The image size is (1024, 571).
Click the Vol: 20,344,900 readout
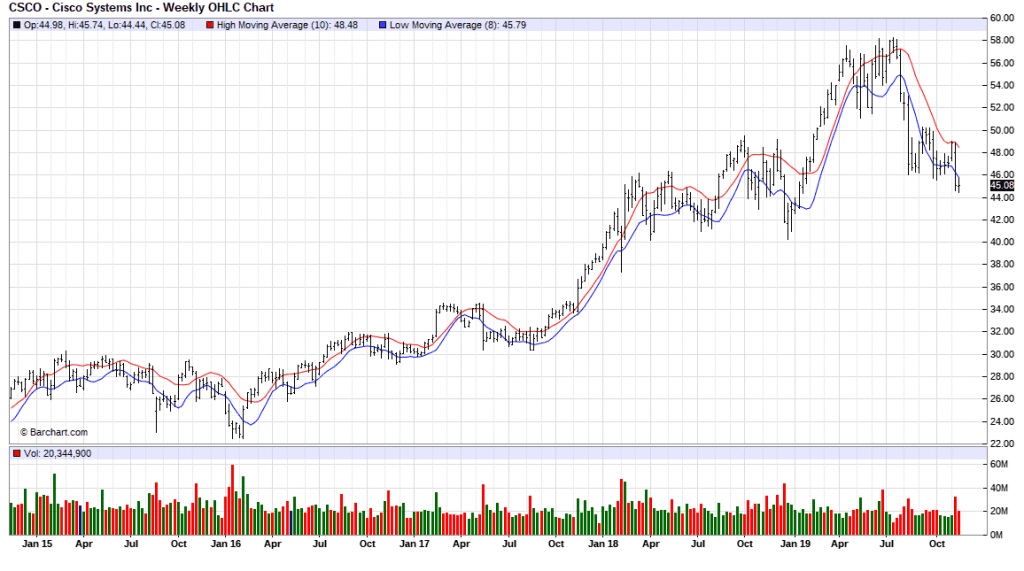(x=58, y=454)
